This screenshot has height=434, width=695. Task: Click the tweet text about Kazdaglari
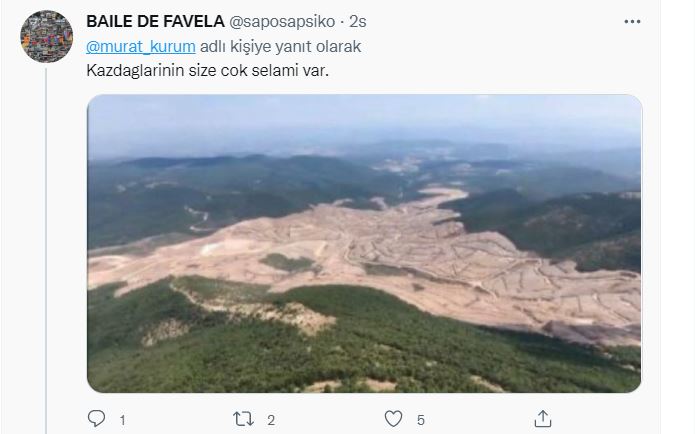(207, 70)
